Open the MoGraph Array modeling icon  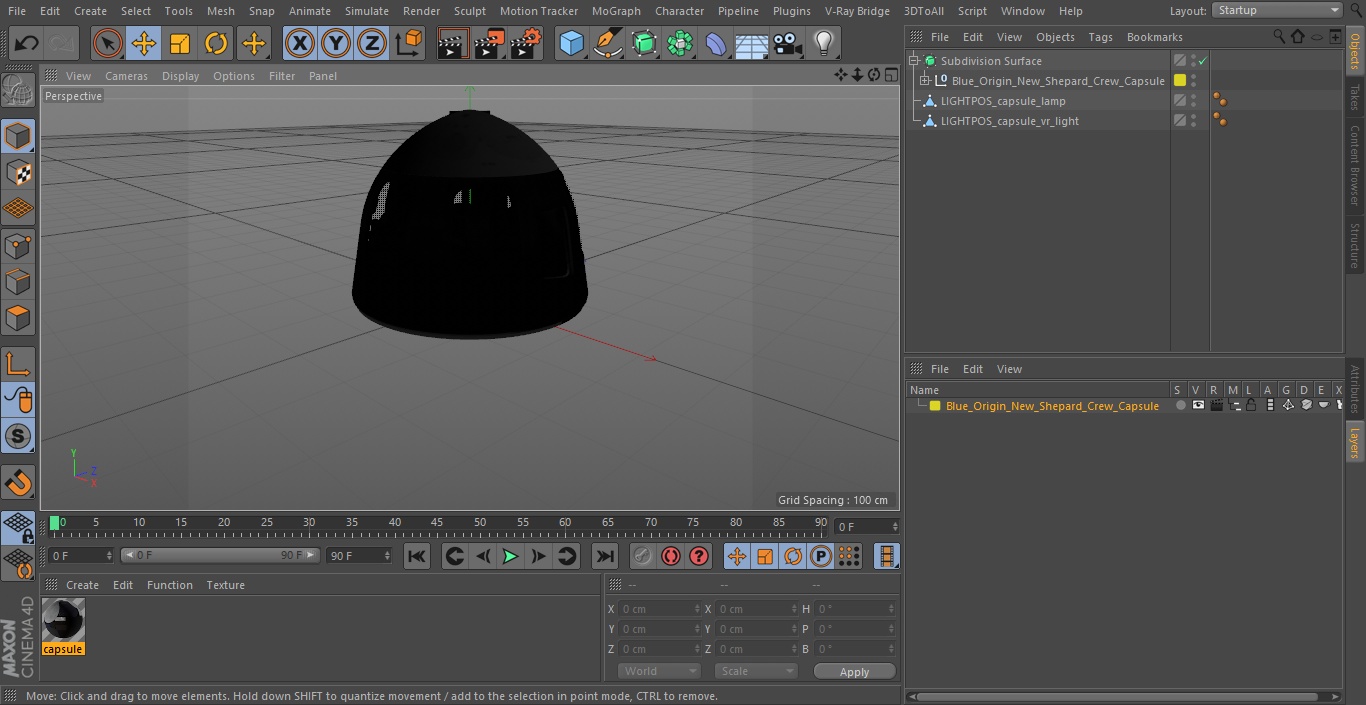[x=680, y=43]
